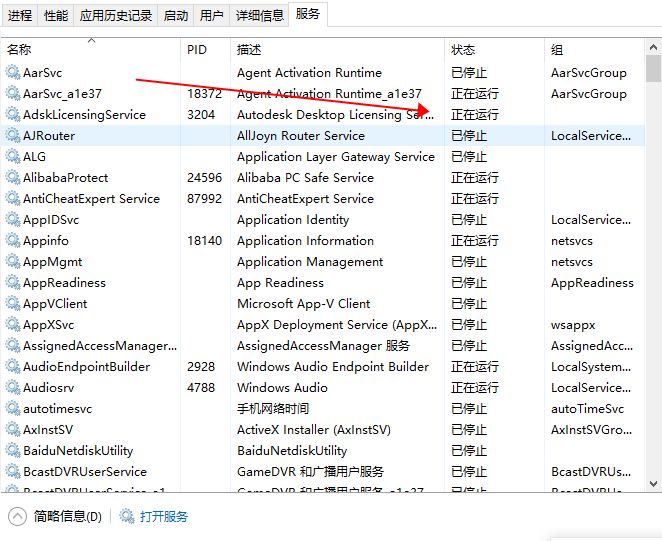Sort services by the 状态 column header
Viewport: 662px width, 541px height.
coord(463,49)
